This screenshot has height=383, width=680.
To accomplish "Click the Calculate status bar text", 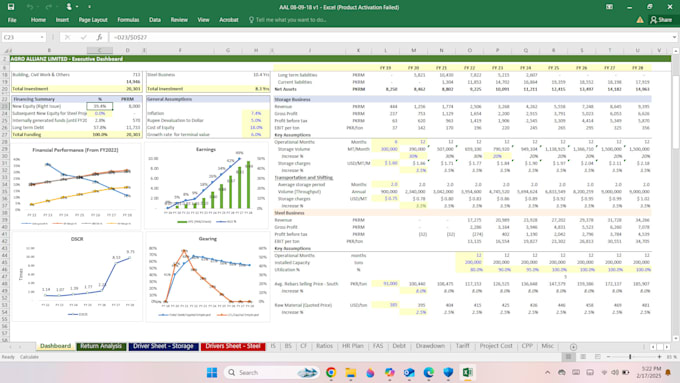I will coord(29,357).
